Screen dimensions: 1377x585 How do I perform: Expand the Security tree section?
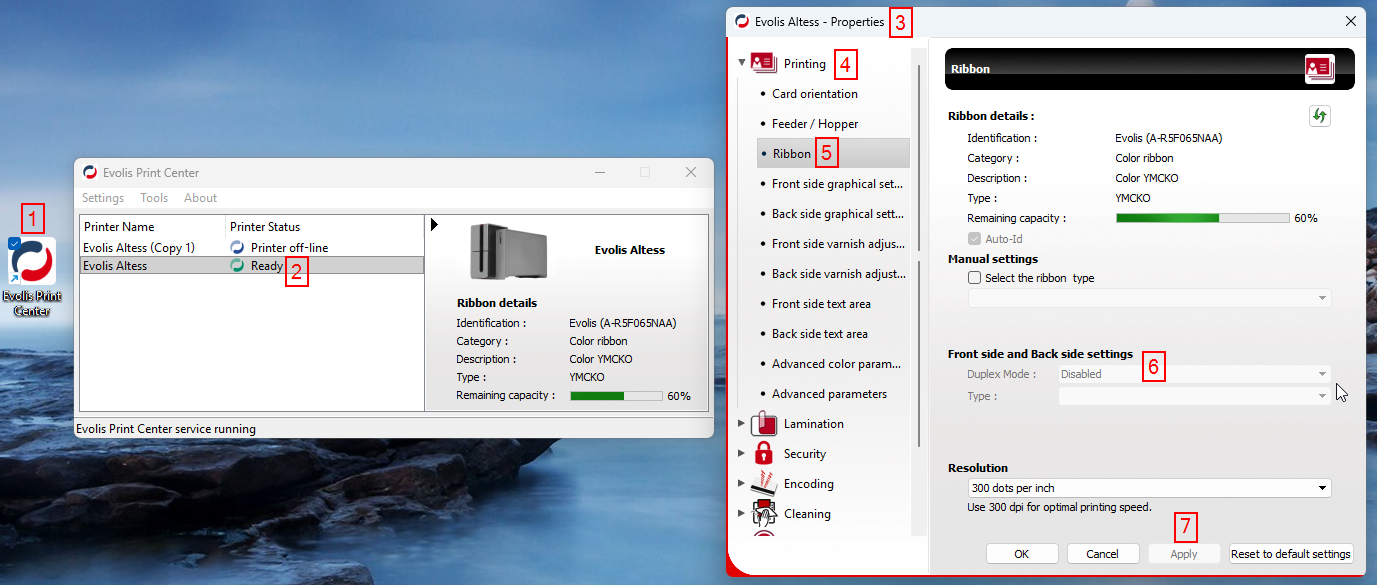pyautogui.click(x=741, y=453)
